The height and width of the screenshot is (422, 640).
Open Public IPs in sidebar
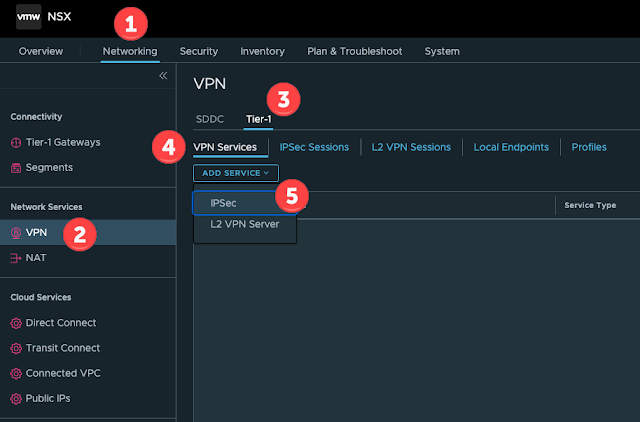pos(48,399)
